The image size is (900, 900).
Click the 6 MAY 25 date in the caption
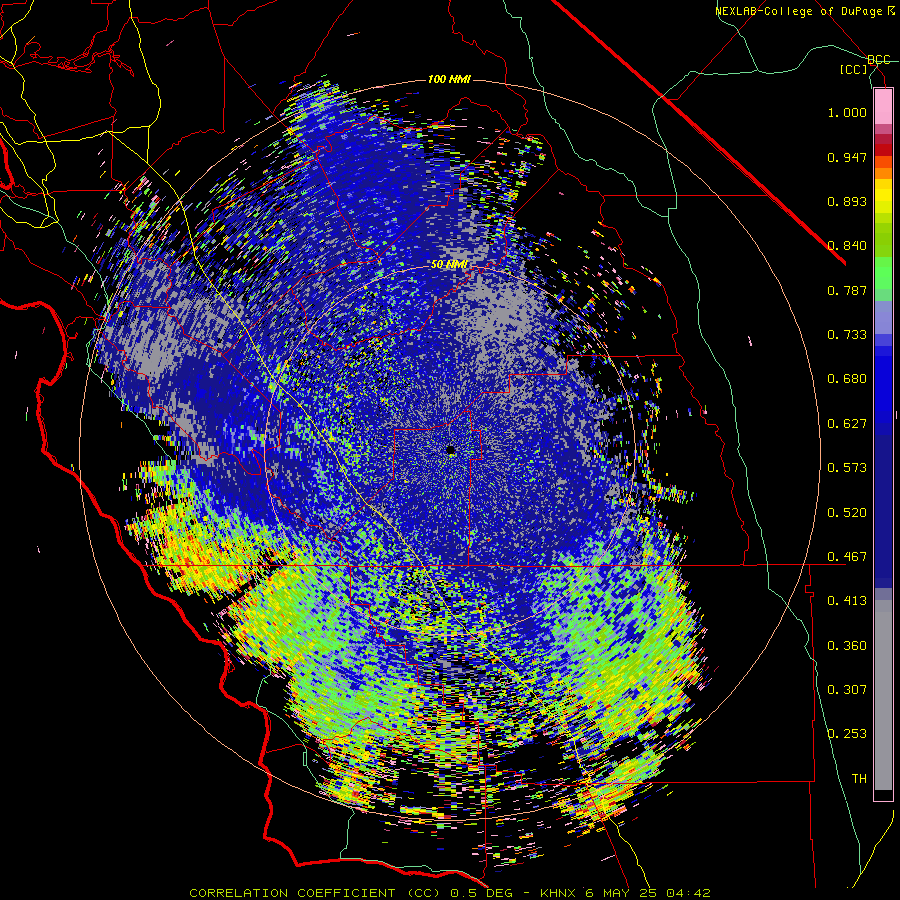(620, 893)
